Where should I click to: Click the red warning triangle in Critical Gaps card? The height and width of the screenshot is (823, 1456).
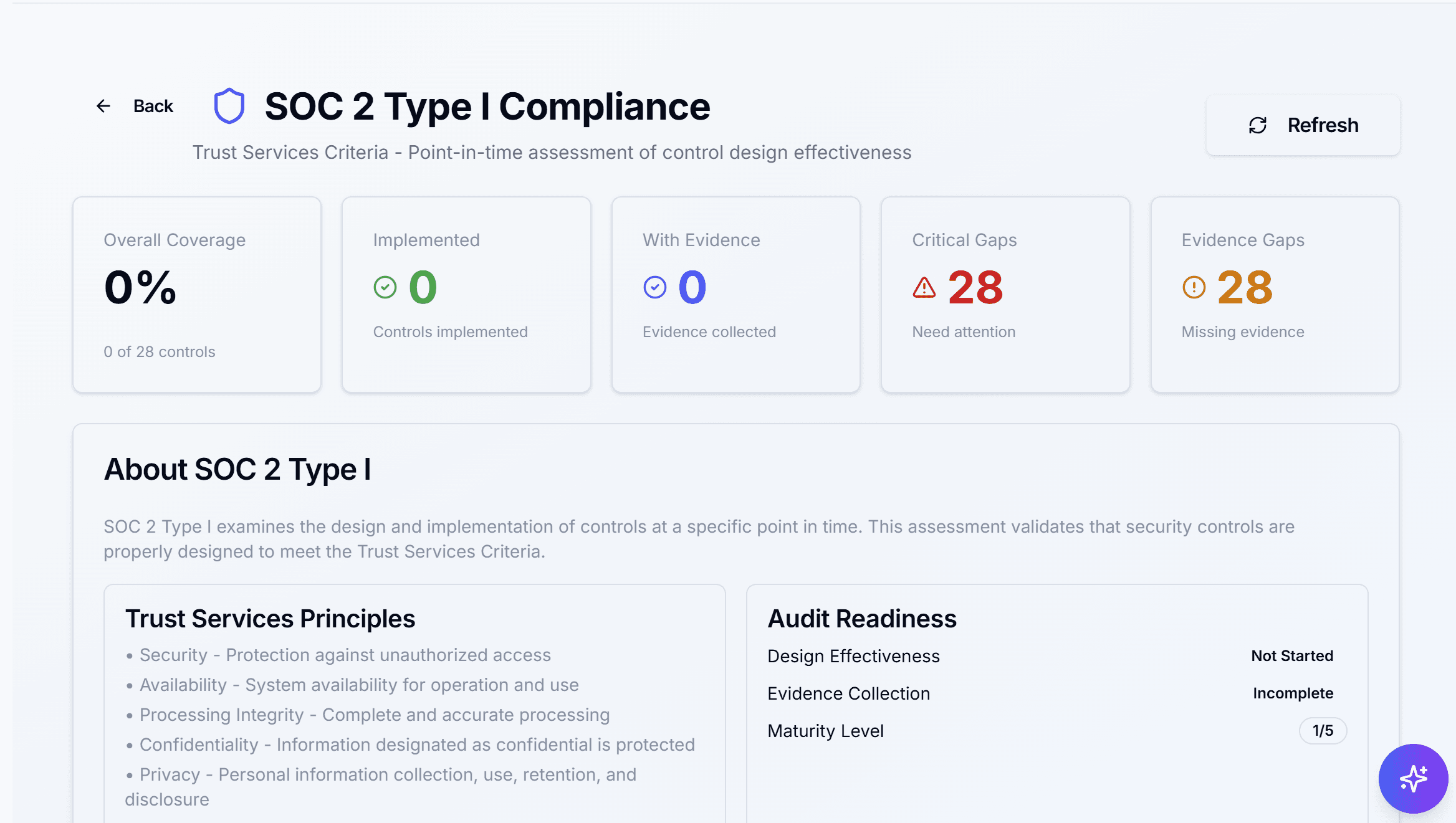click(x=924, y=287)
